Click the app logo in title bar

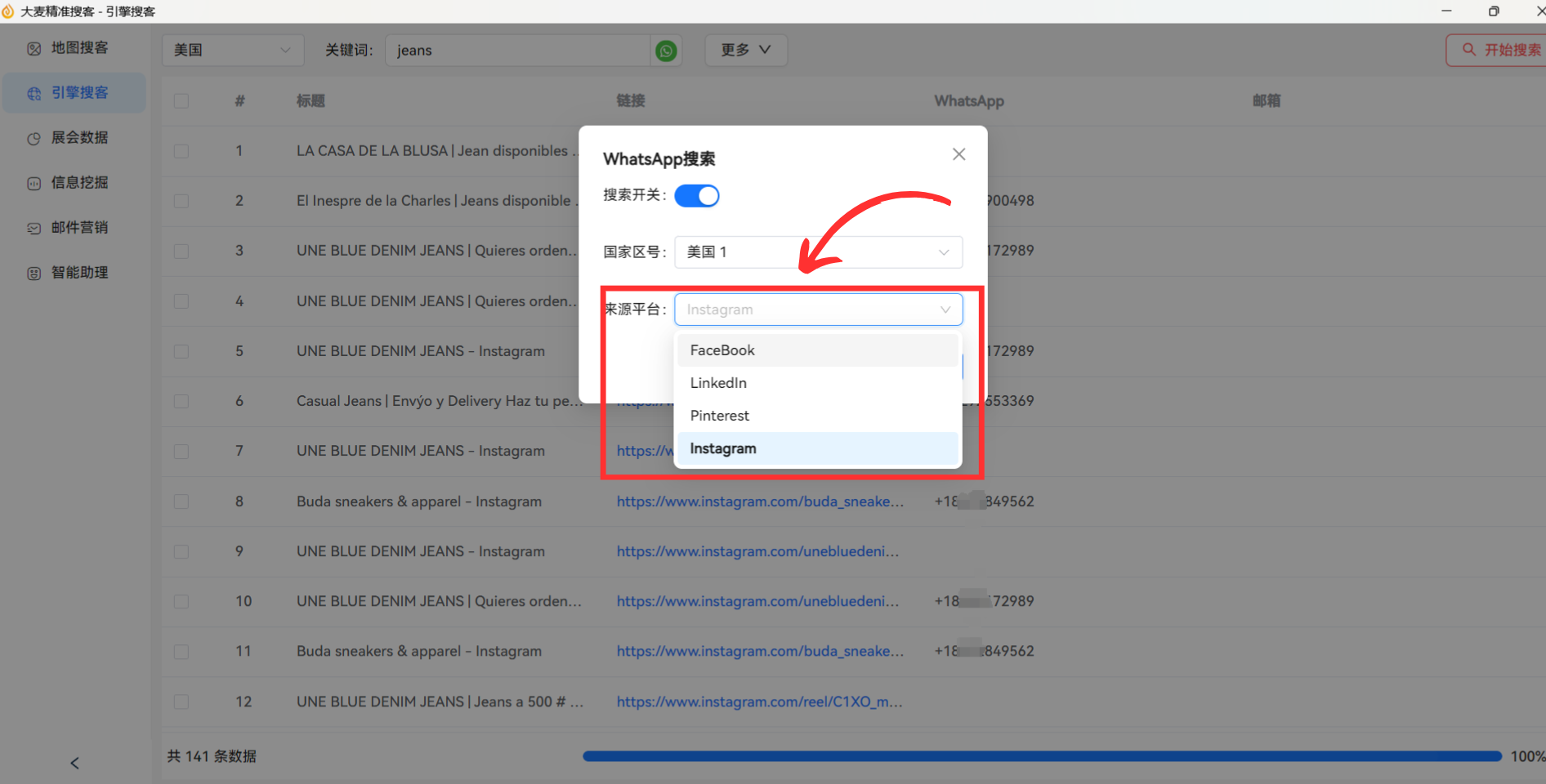tap(8, 11)
